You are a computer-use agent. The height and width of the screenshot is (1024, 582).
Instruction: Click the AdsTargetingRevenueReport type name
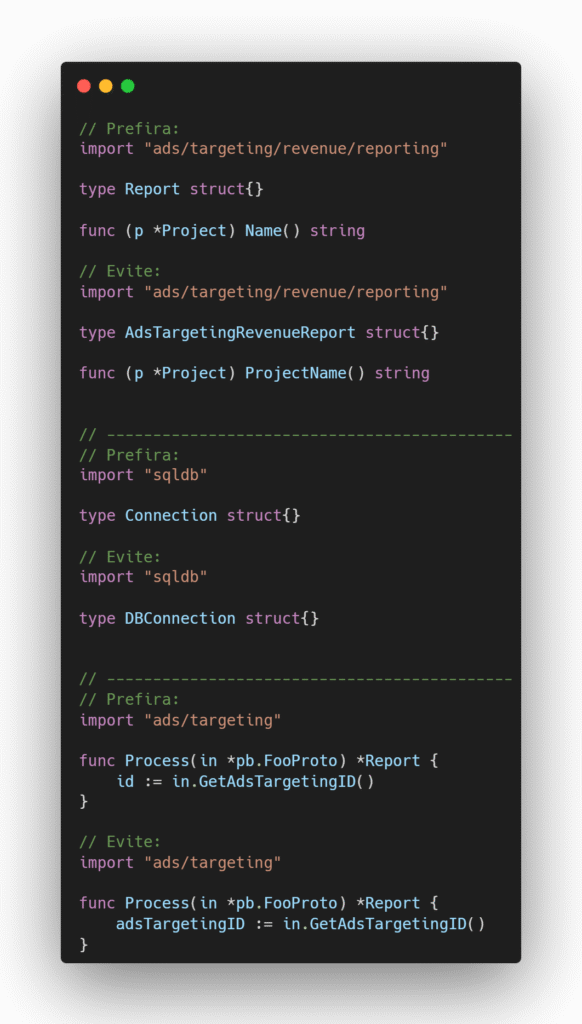coord(240,332)
